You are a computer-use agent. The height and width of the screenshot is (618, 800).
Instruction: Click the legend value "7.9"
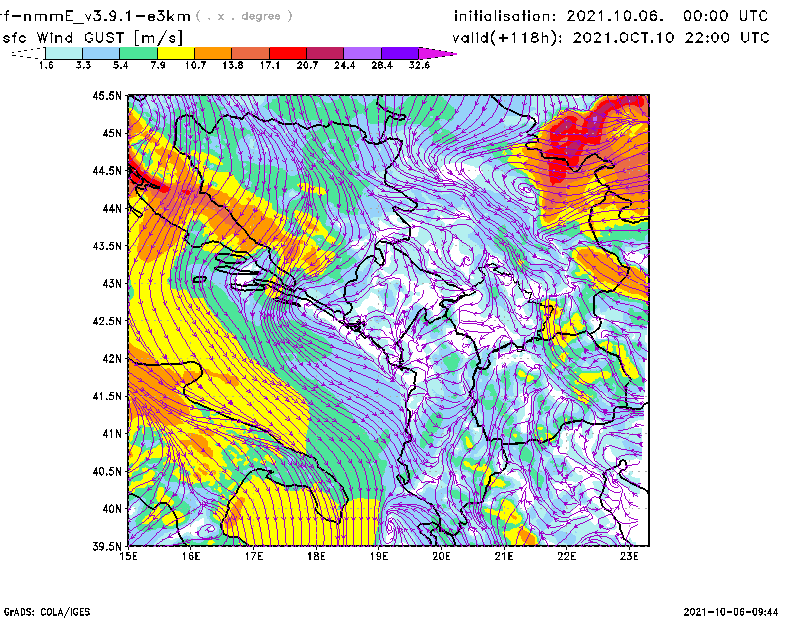click(158, 65)
